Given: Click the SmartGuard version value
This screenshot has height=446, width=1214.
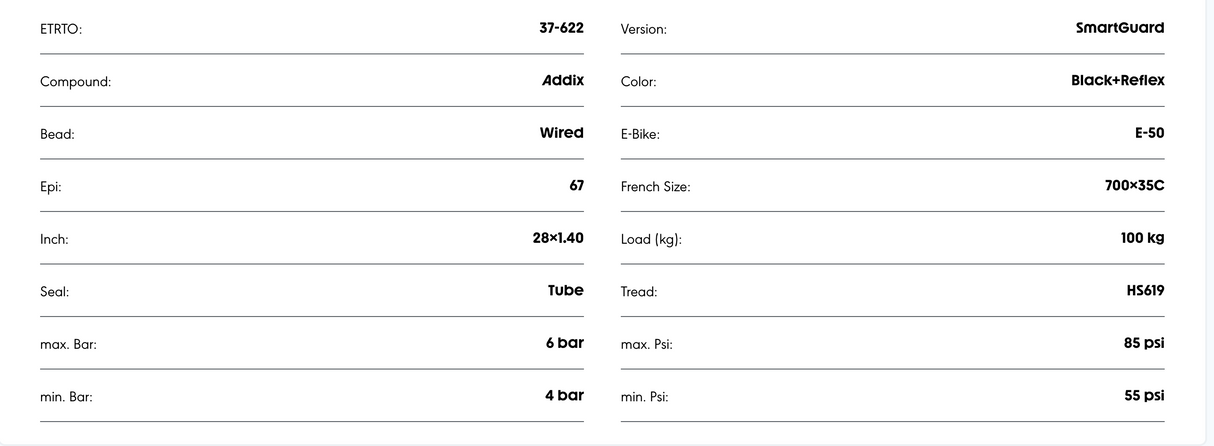Looking at the screenshot, I should (x=1119, y=28).
